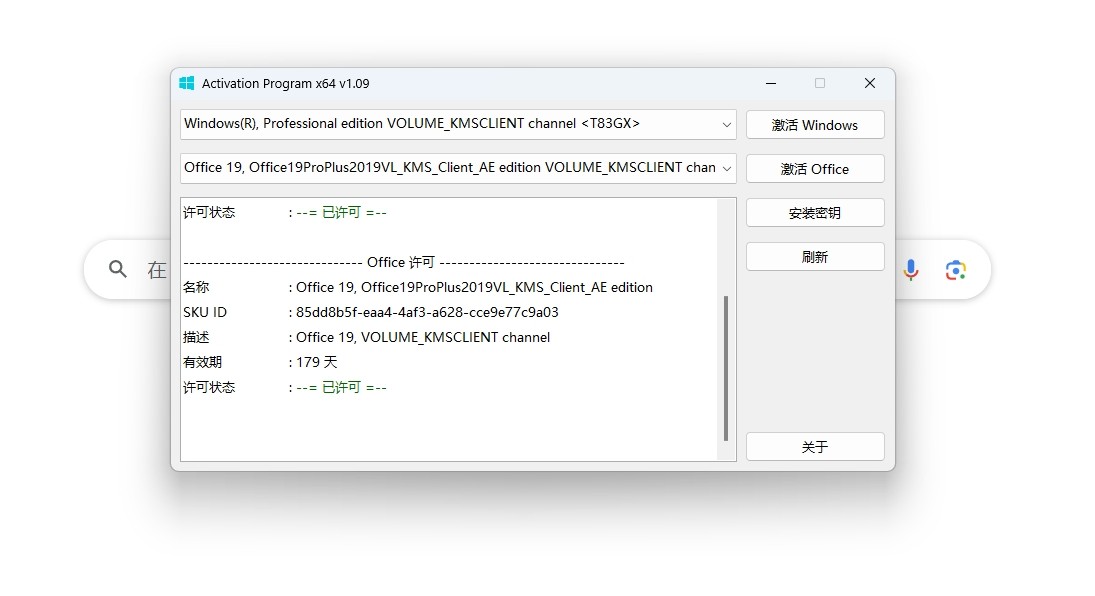
Task: Click the 刷新 button
Action: [815, 257]
